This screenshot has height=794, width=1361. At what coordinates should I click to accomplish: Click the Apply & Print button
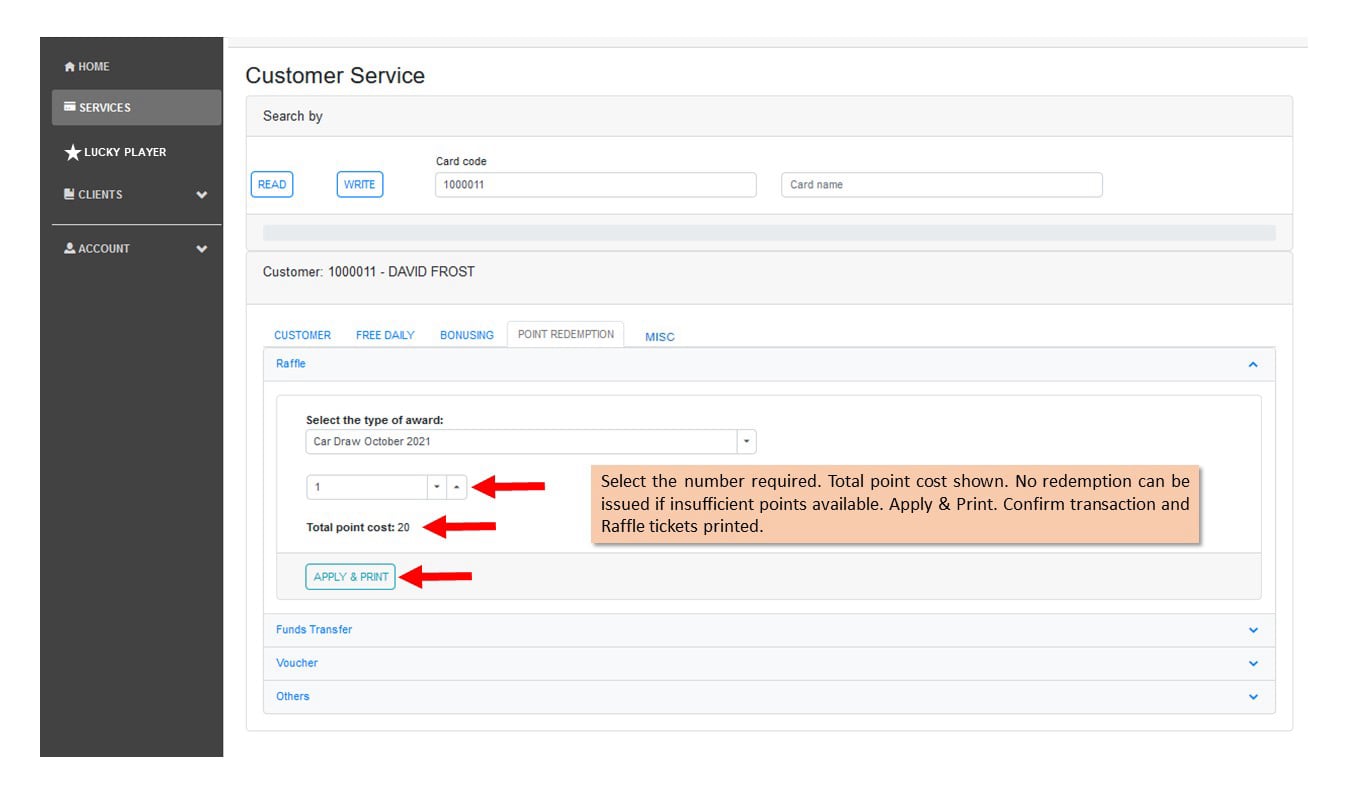(x=351, y=577)
